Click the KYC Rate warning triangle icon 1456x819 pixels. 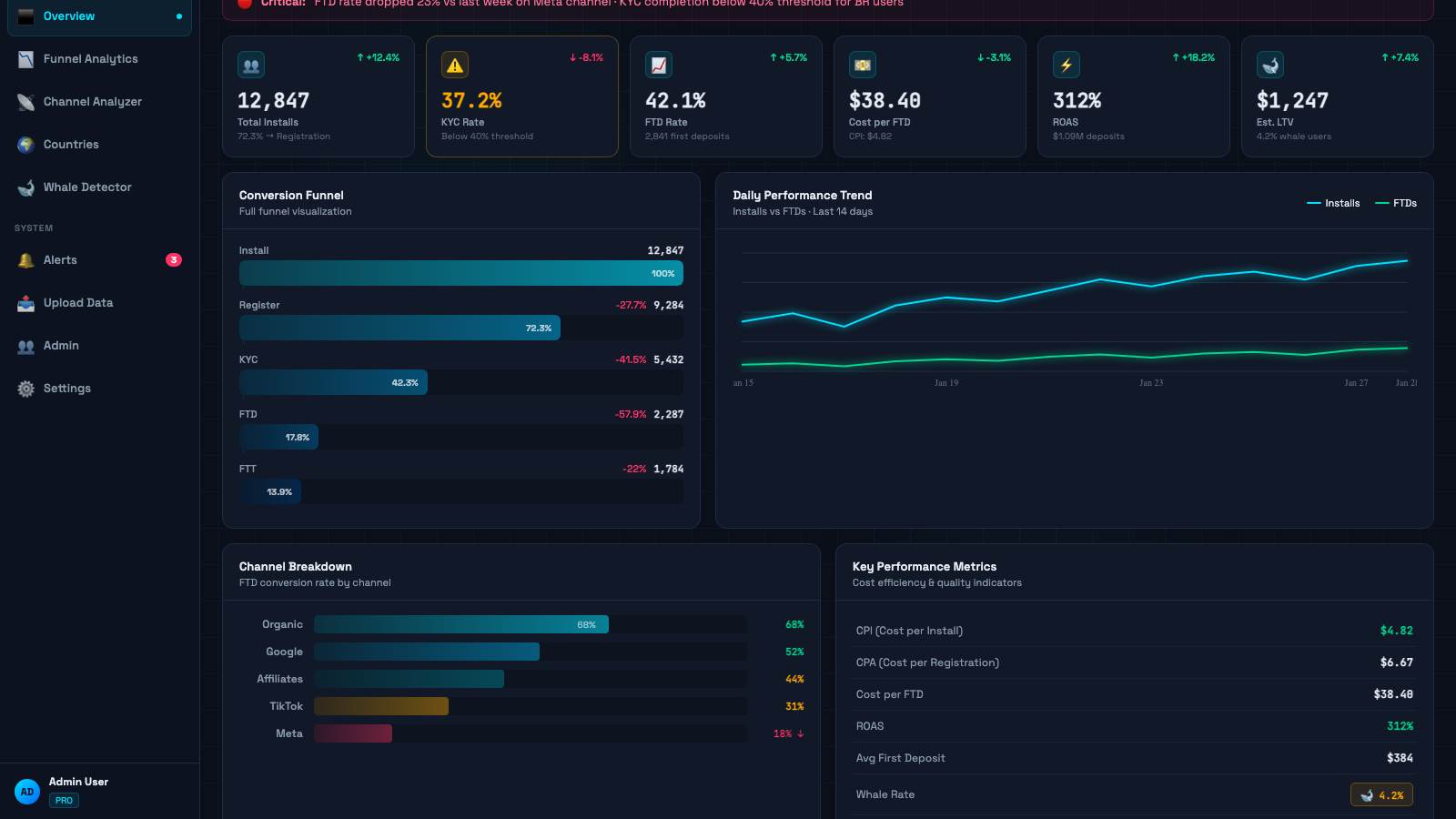point(455,64)
